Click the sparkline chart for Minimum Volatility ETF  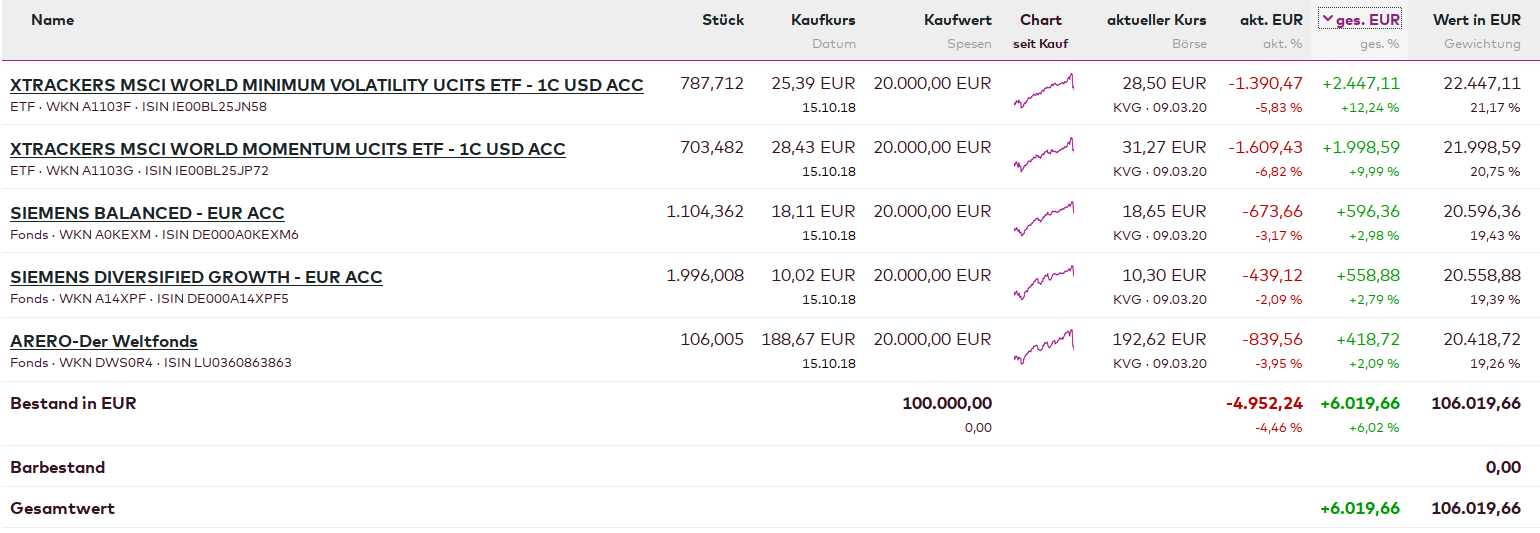tap(1043, 91)
